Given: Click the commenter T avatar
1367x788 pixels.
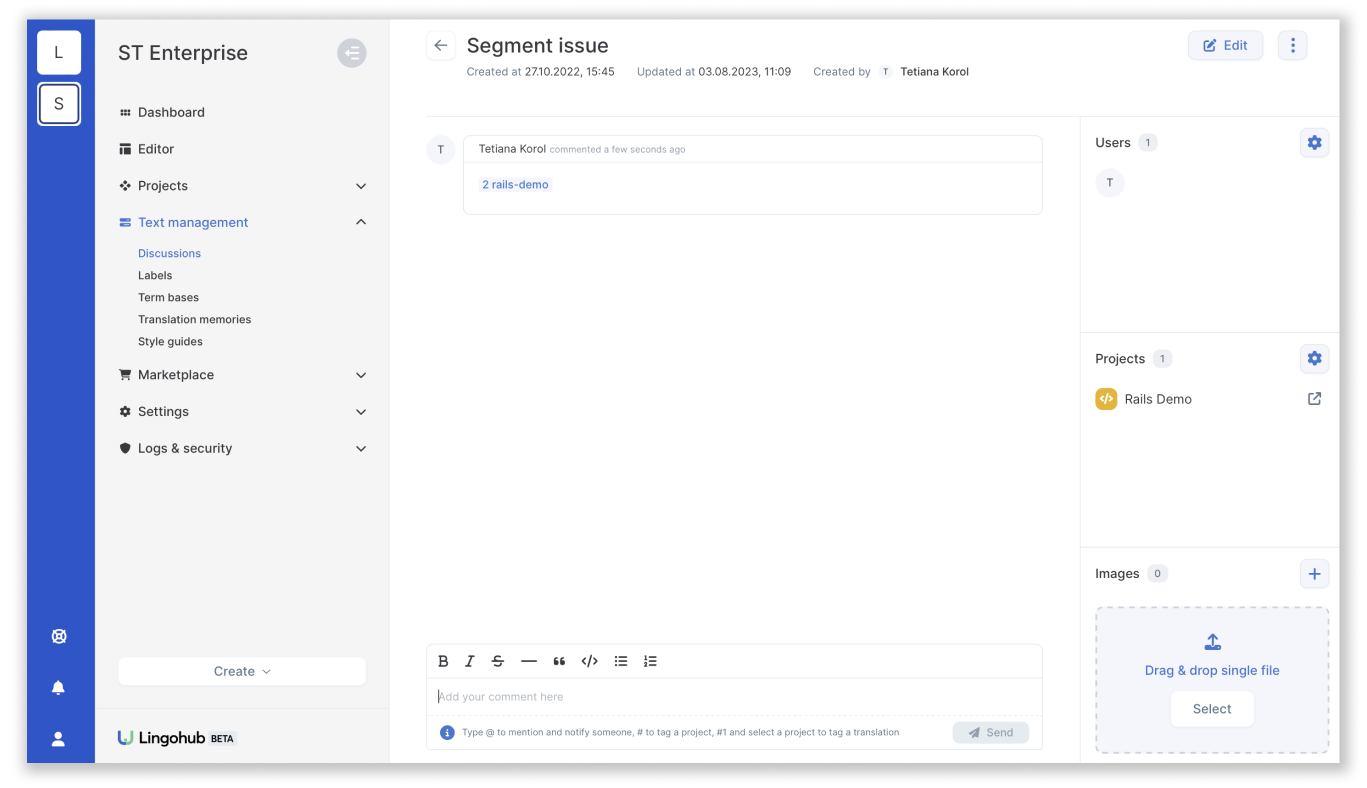Looking at the screenshot, I should click(x=441, y=150).
